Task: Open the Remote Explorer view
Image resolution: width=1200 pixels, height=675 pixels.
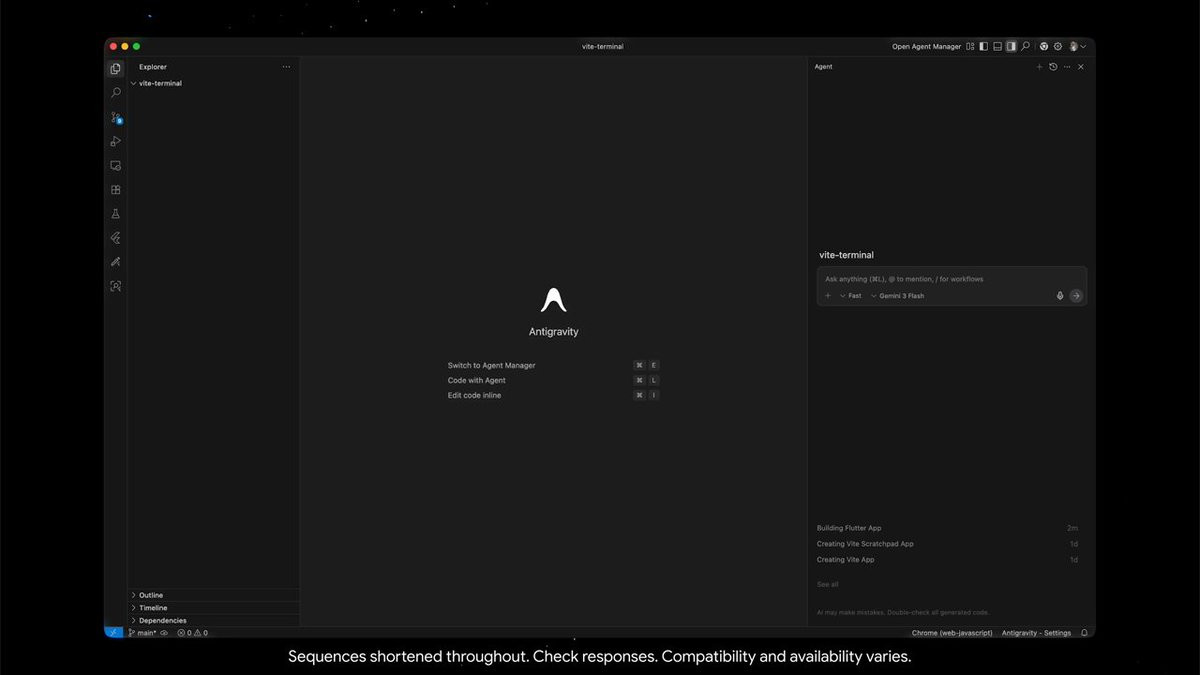Action: click(116, 165)
